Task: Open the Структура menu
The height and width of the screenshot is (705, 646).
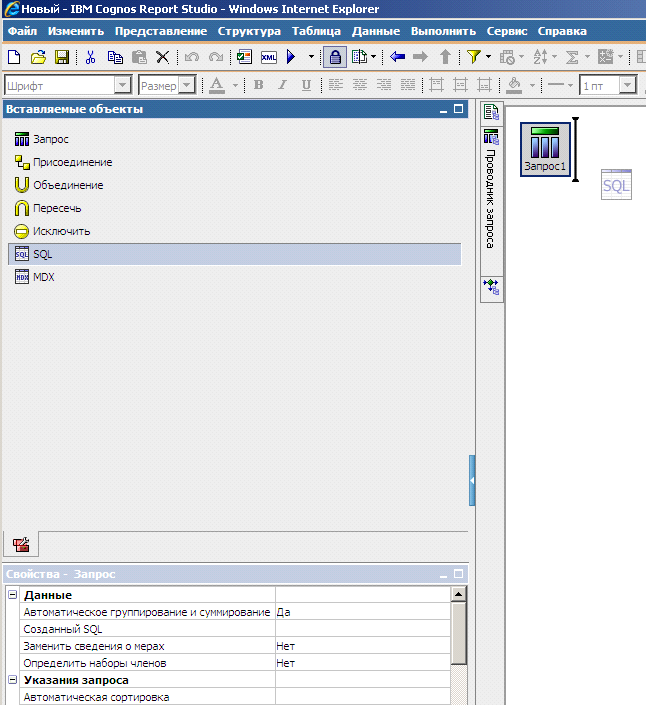Action: pyautogui.click(x=249, y=31)
